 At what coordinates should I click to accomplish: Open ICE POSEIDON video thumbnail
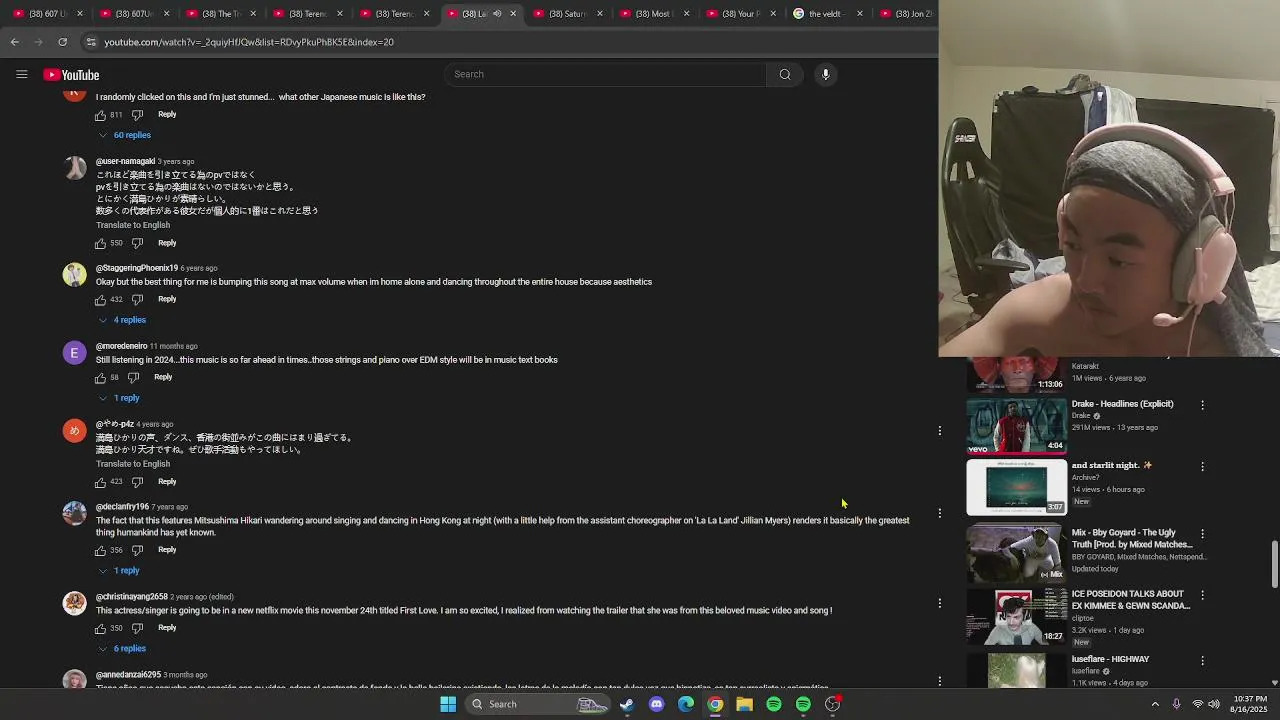click(1016, 616)
